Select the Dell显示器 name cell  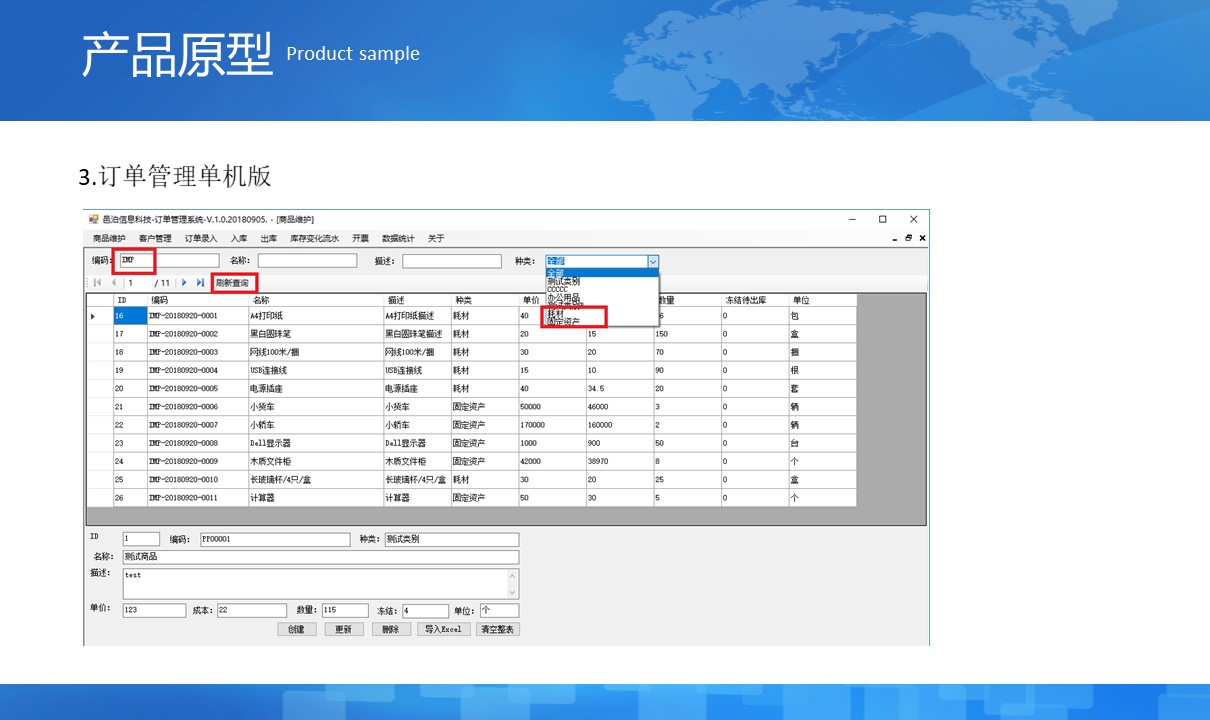[316, 443]
